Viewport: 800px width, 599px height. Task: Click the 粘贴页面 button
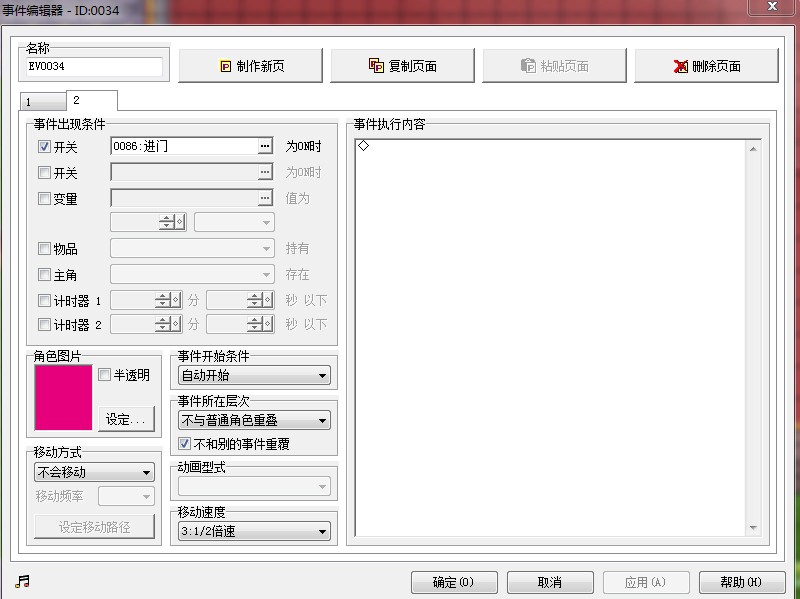point(555,65)
